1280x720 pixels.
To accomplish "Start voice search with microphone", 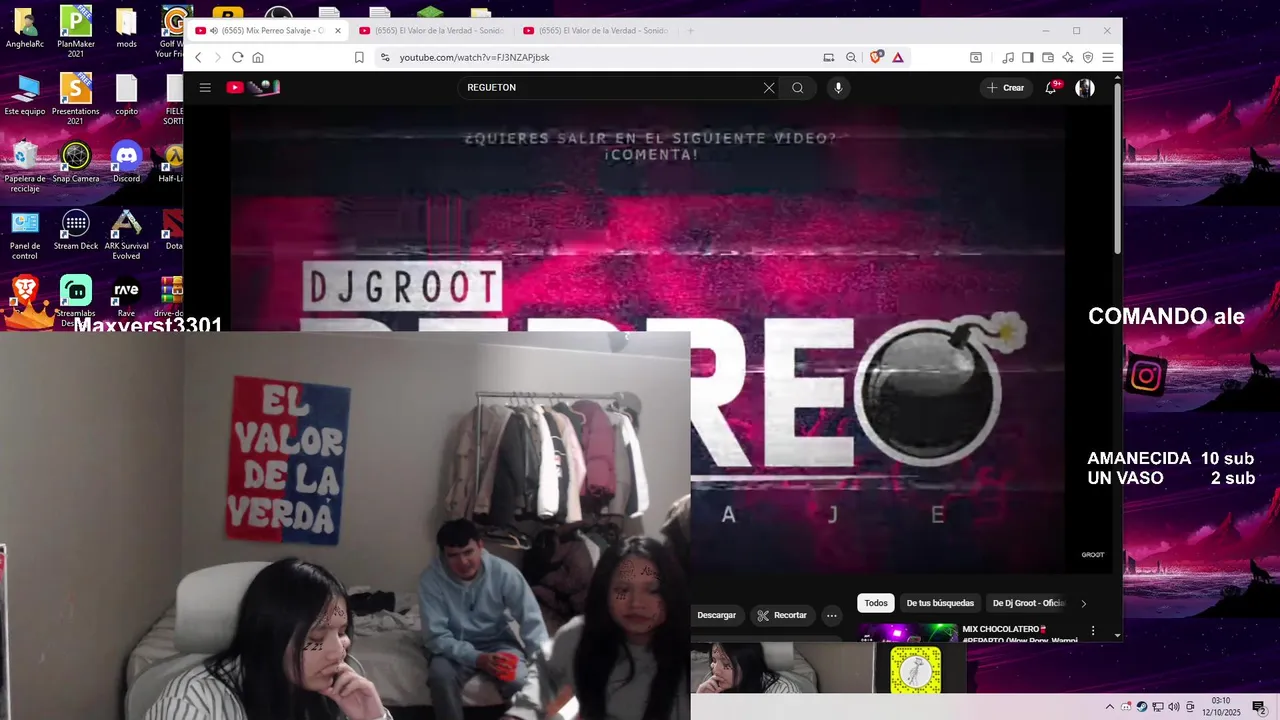I will (838, 88).
